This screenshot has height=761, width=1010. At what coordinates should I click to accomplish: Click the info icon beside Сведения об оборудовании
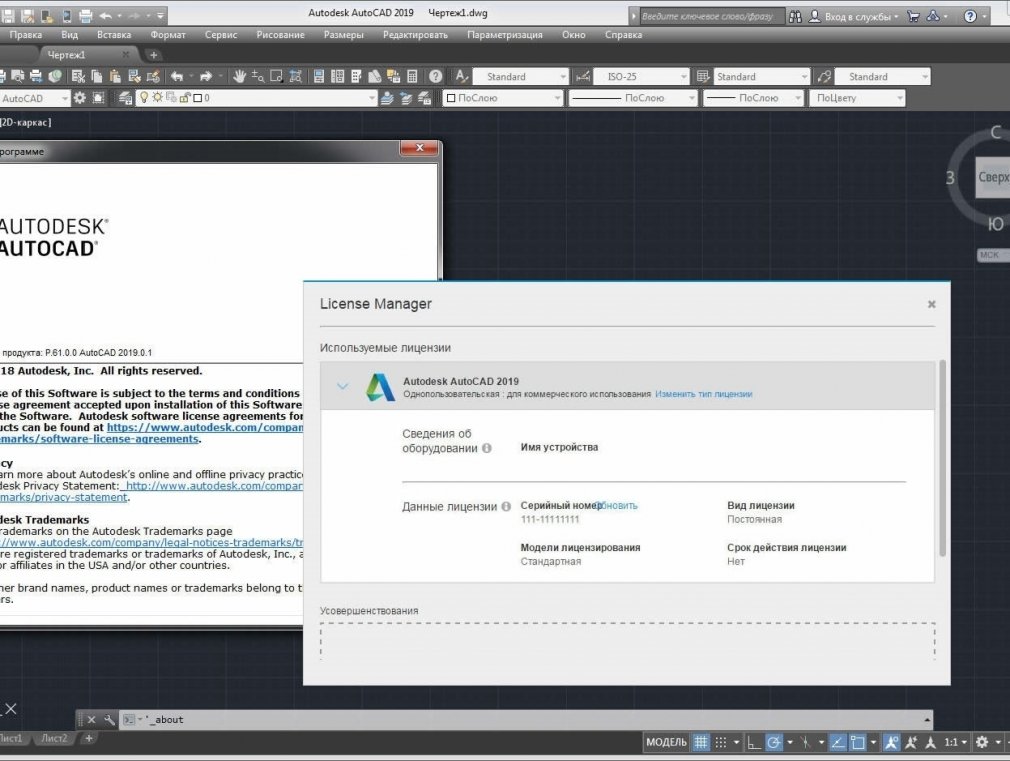(x=487, y=448)
